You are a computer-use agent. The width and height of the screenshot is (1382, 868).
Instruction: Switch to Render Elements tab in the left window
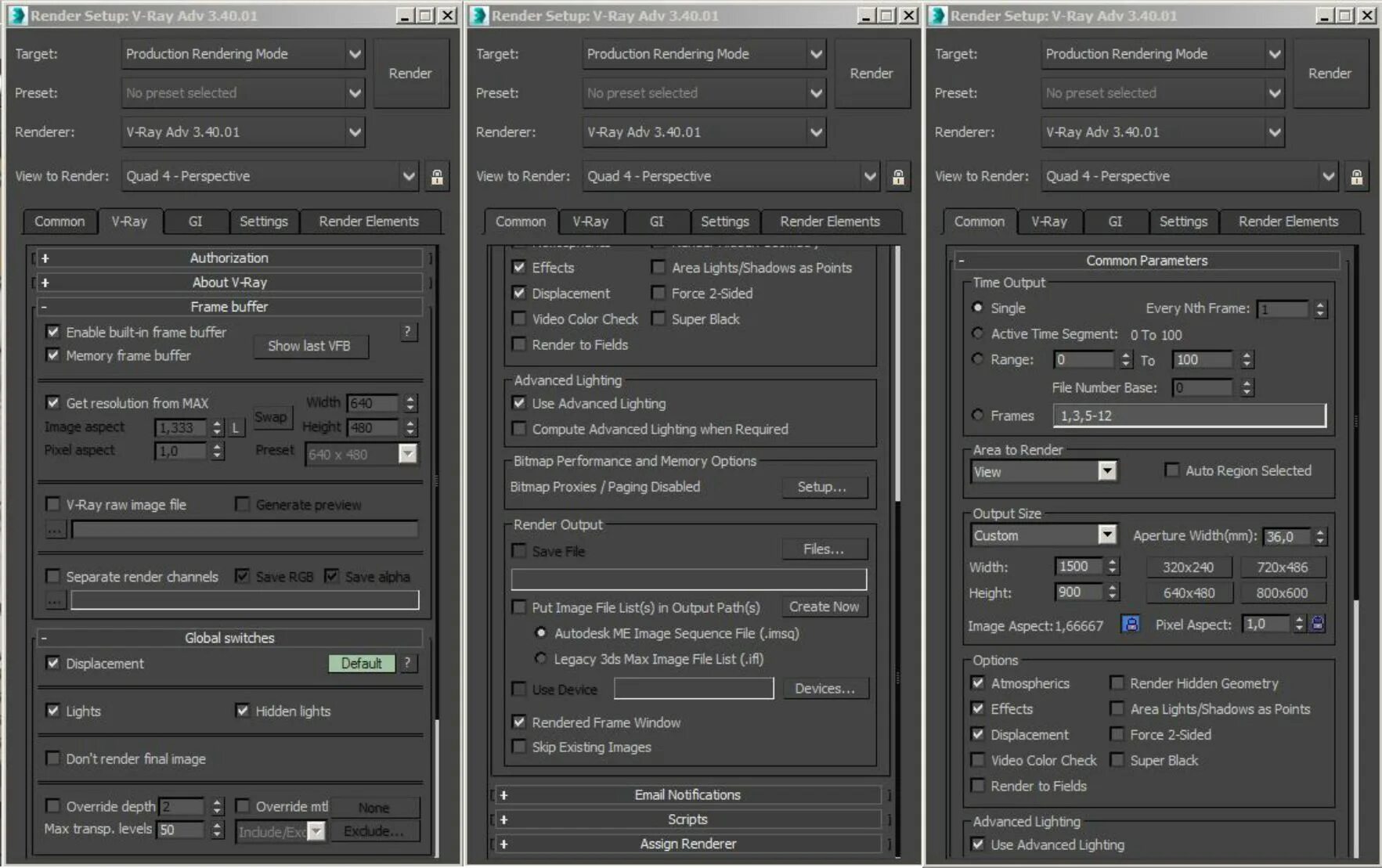(369, 222)
